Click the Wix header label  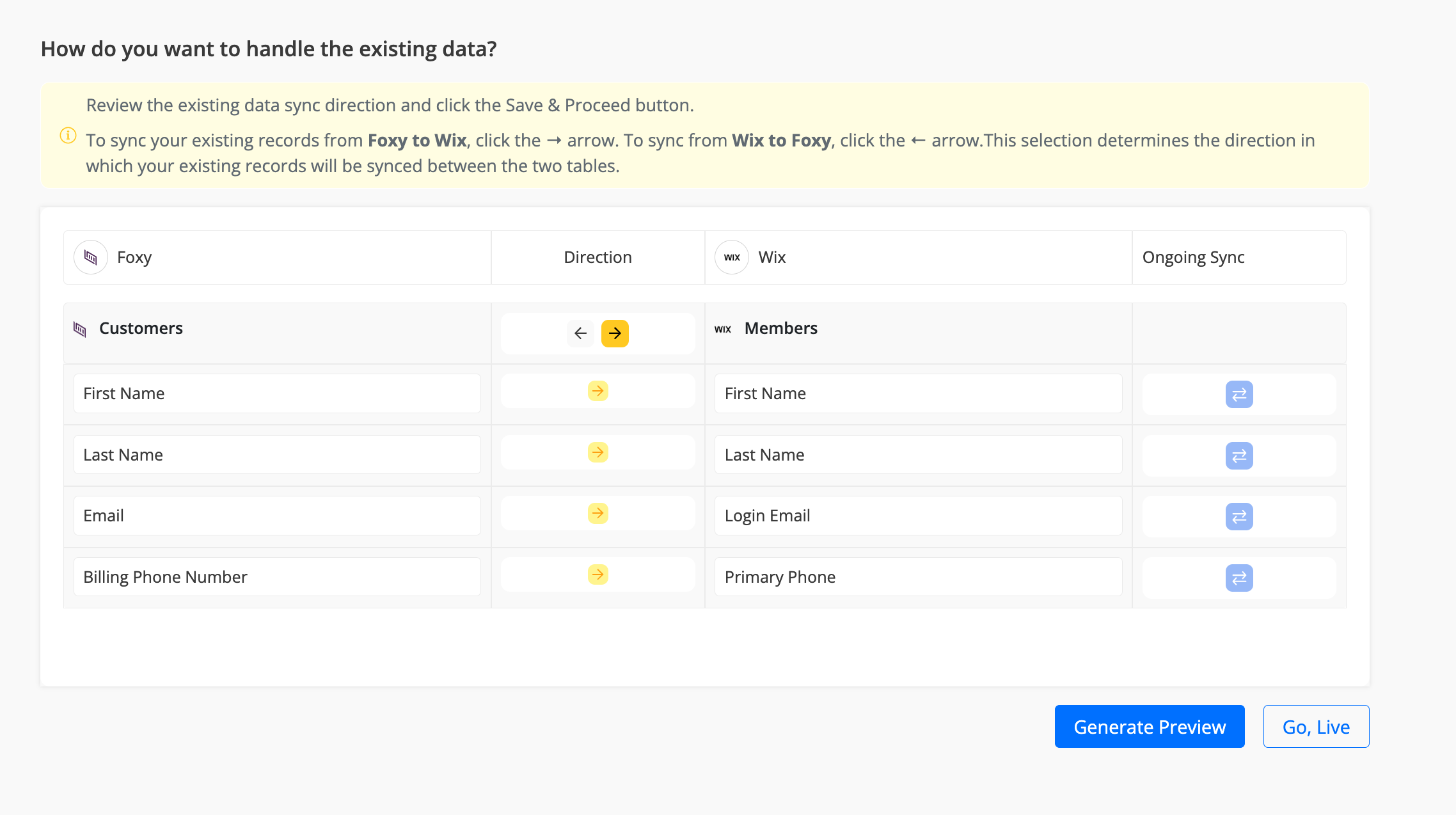[x=772, y=257]
